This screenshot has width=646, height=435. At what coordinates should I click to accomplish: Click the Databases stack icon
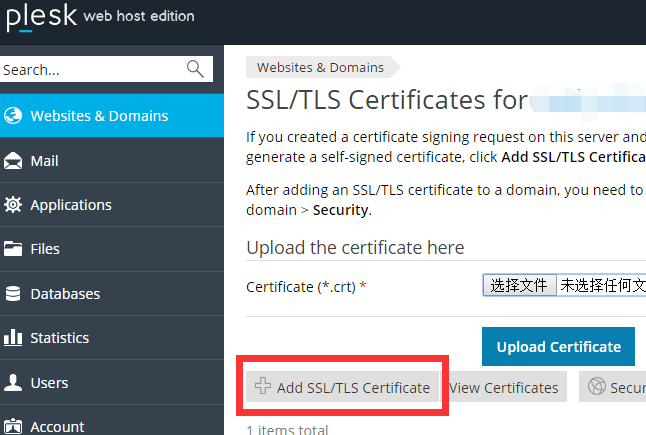point(13,294)
